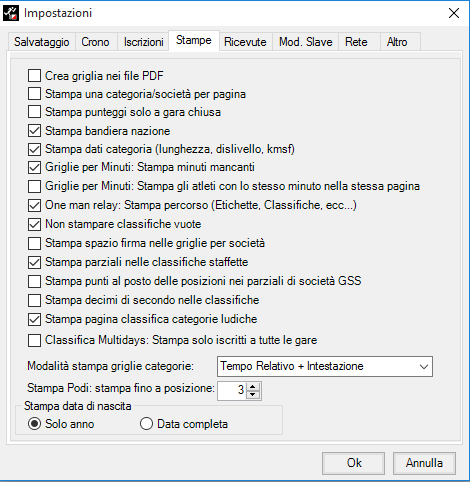Screen dimensions: 470x482
Task: Click the Annulla button
Action: click(424, 463)
